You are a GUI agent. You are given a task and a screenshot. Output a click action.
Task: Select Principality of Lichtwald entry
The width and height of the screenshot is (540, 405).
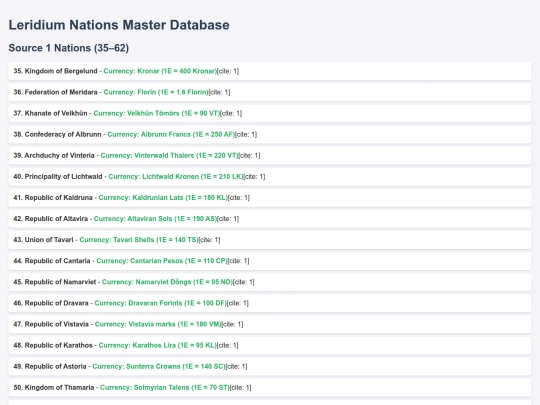pos(270,177)
